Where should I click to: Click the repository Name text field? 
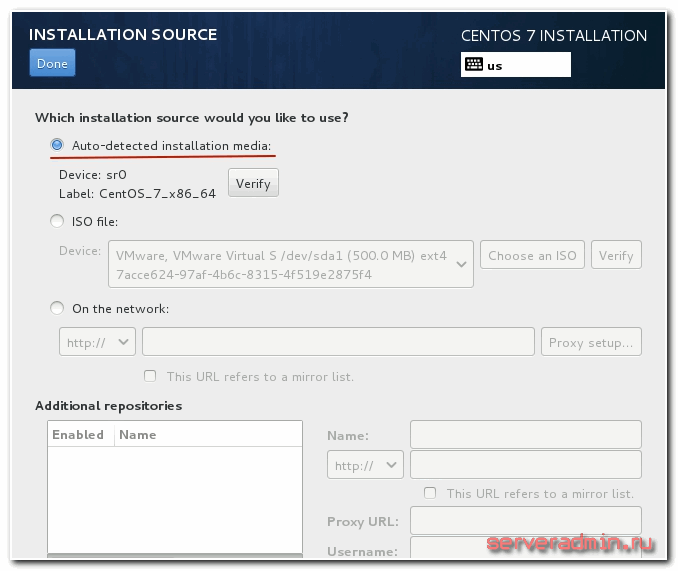(x=525, y=435)
